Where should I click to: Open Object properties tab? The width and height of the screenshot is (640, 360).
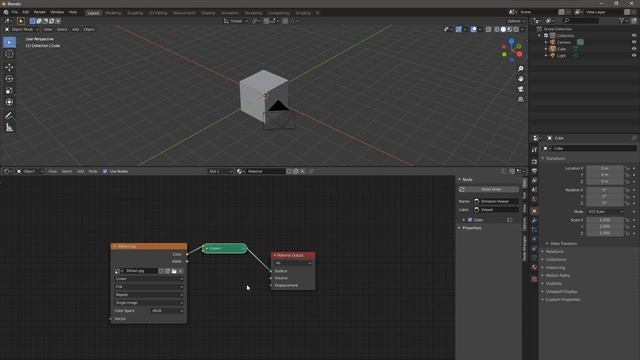tap(534, 211)
